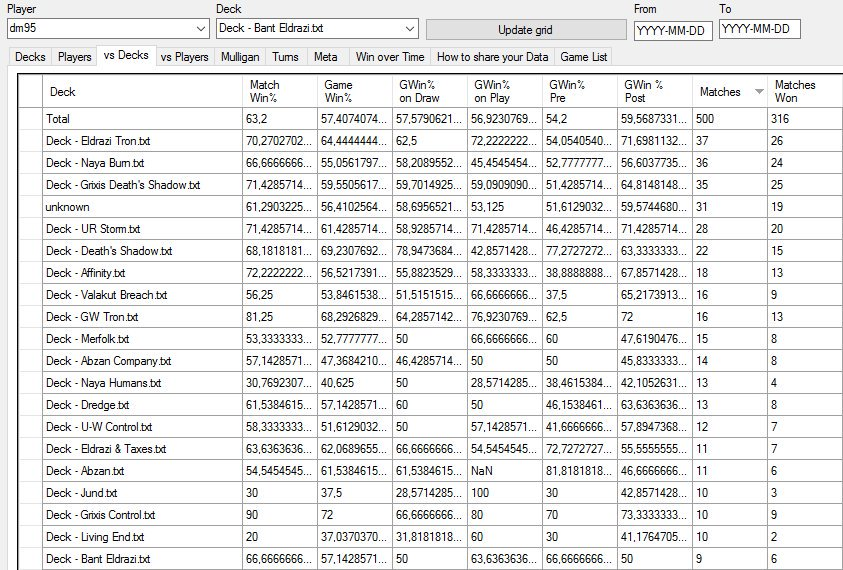Select the Eldrazi Tron deck row
This screenshot has height=570, width=843.
pyautogui.click(x=142, y=141)
